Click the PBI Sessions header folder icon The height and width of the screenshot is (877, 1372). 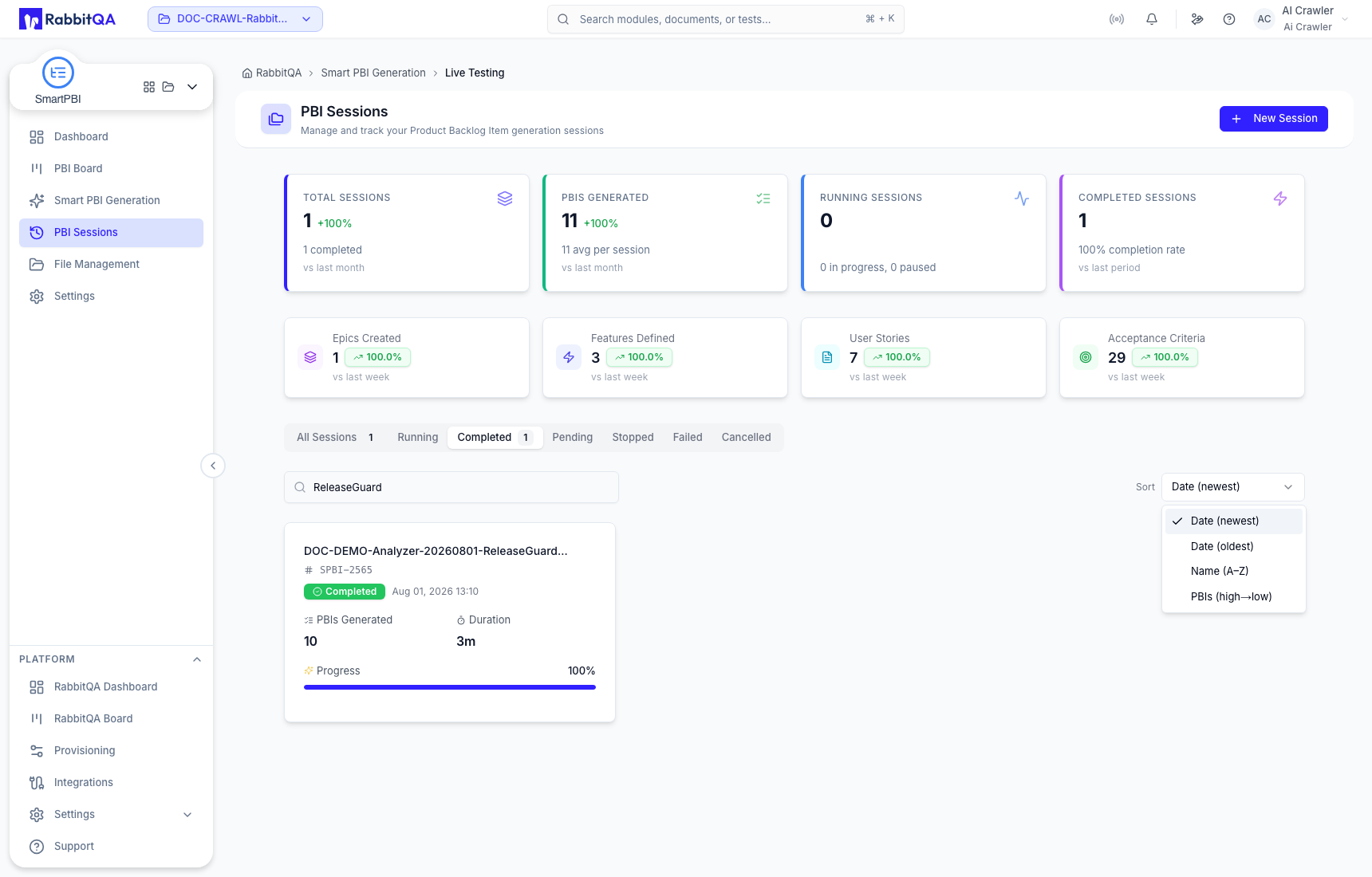coord(276,119)
